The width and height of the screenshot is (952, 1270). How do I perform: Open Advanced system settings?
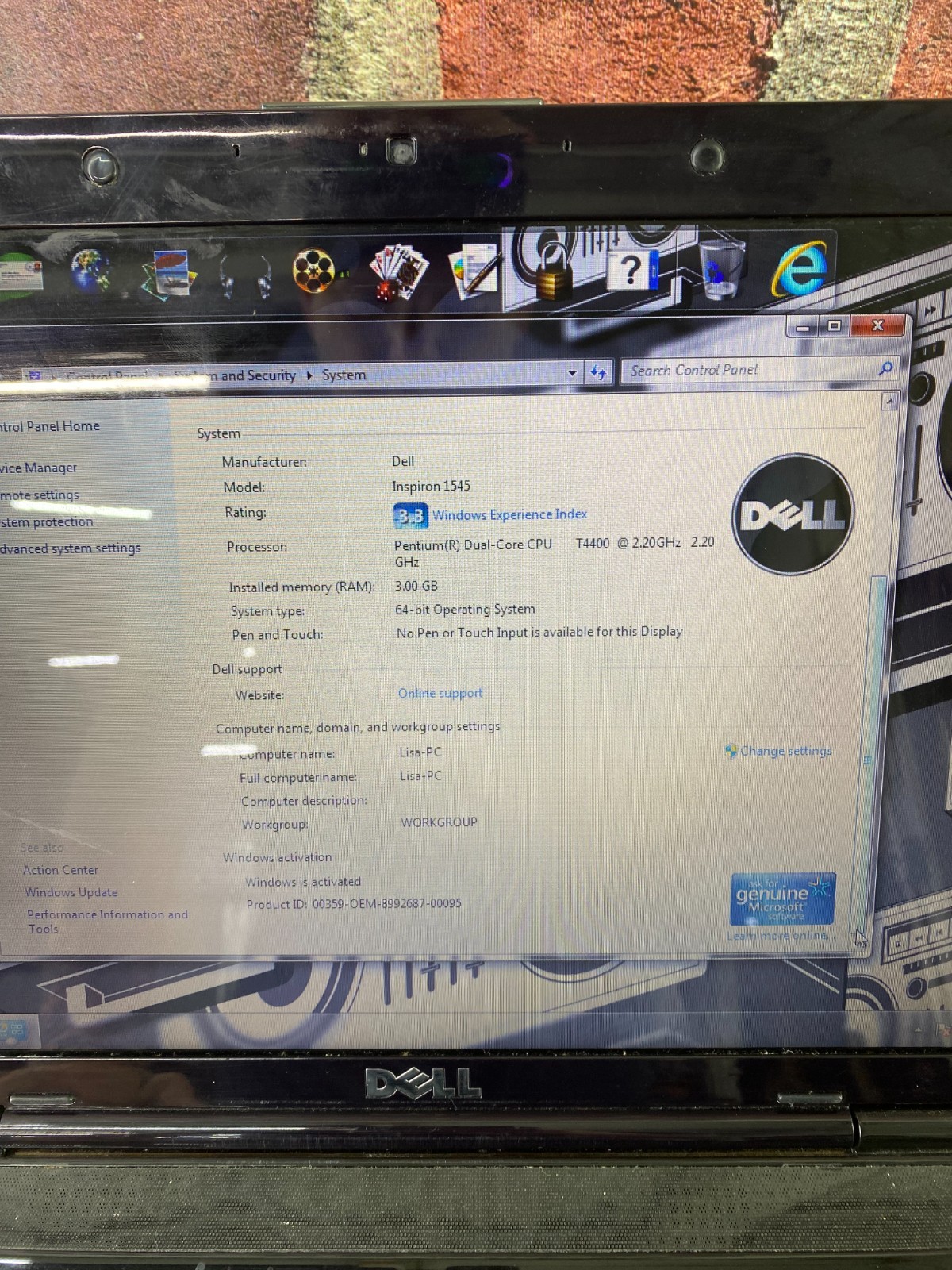[70, 548]
